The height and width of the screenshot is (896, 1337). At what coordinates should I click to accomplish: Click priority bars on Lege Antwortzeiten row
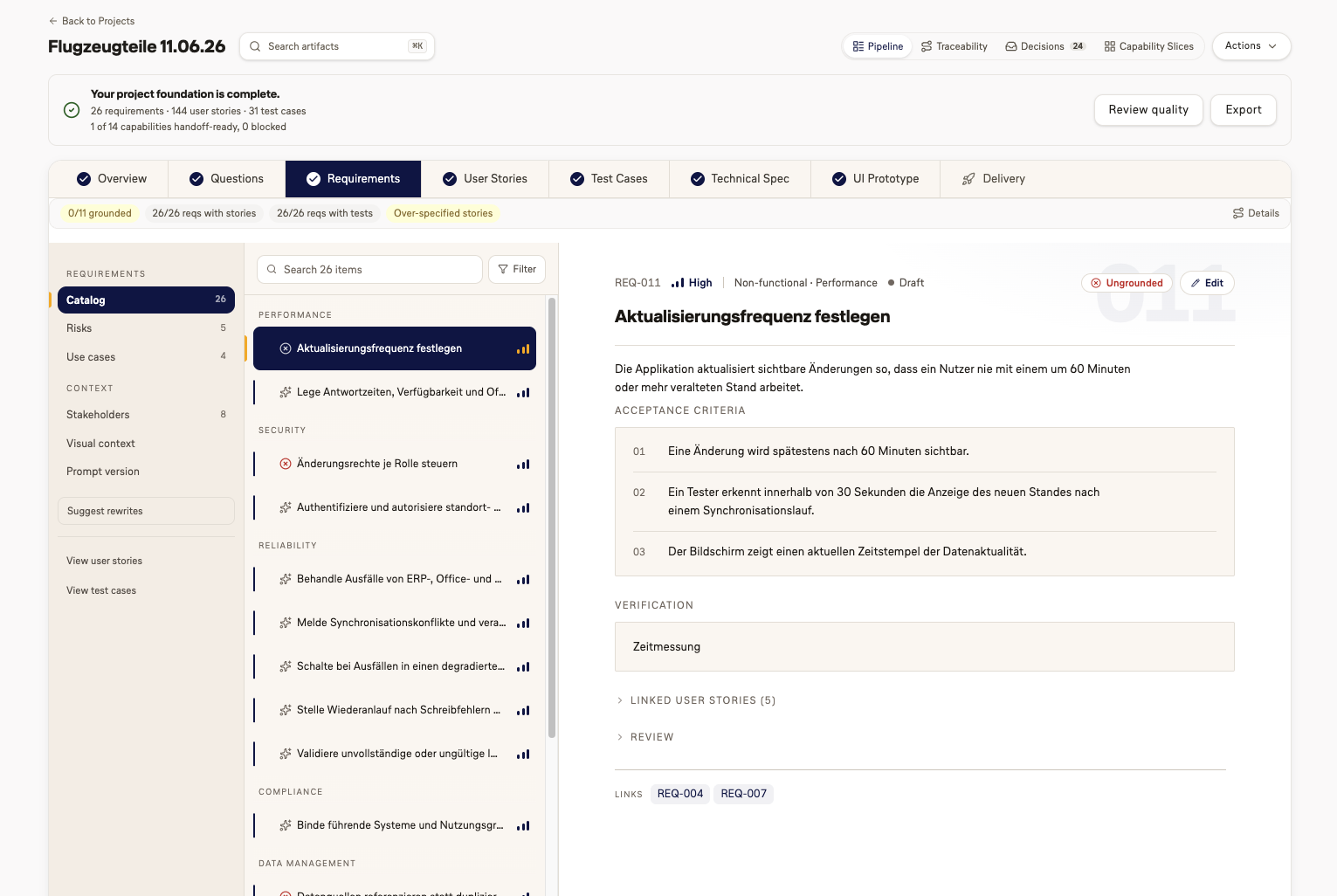[523, 392]
